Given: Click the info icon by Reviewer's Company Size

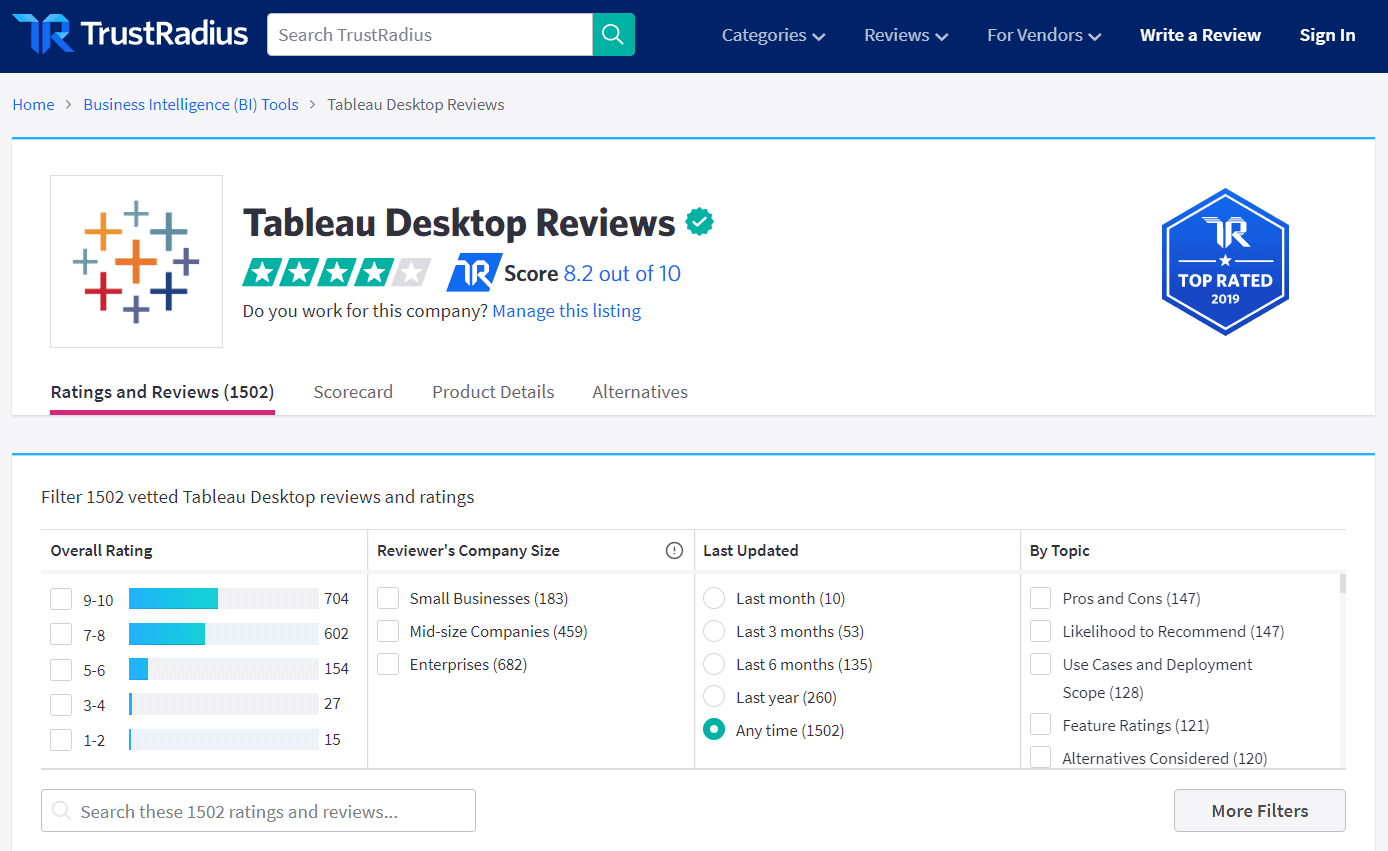Looking at the screenshot, I should pyautogui.click(x=674, y=550).
